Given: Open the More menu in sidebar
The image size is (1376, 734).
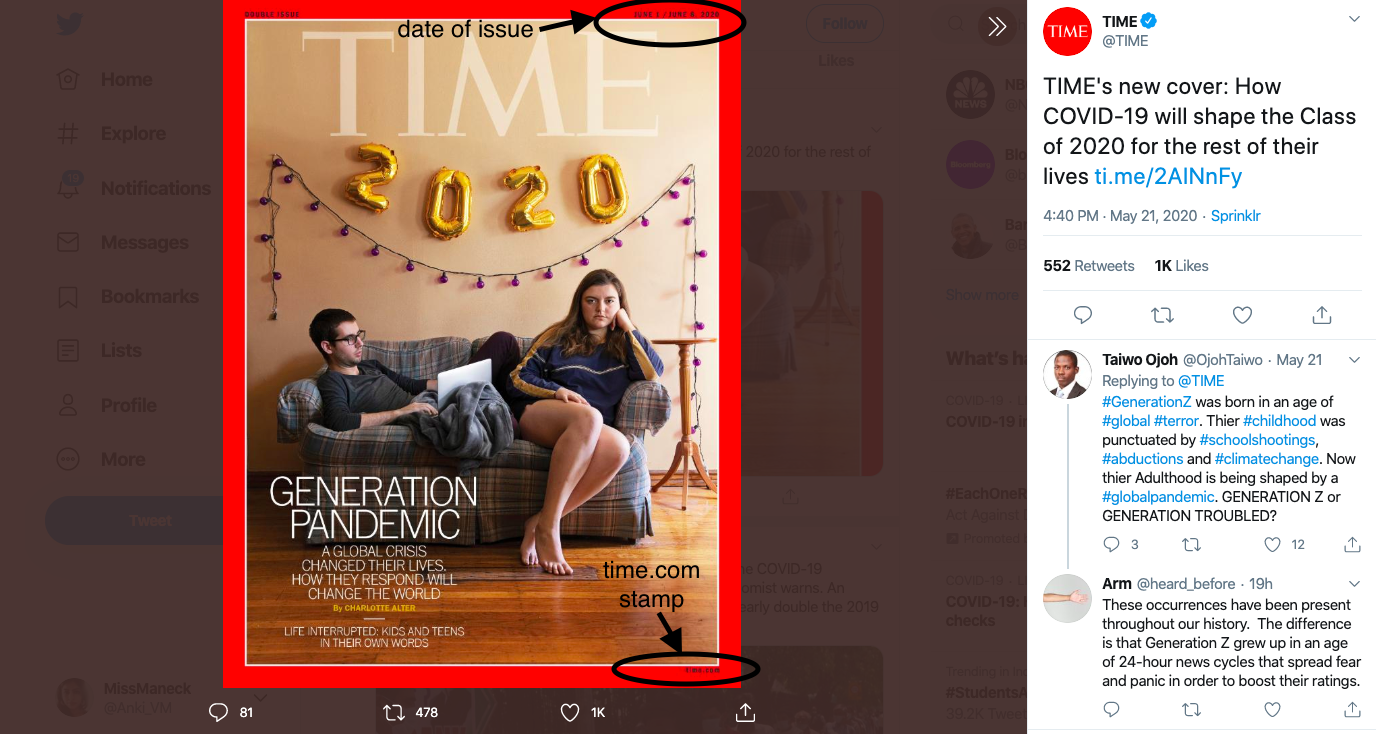Looking at the screenshot, I should pos(101,459).
